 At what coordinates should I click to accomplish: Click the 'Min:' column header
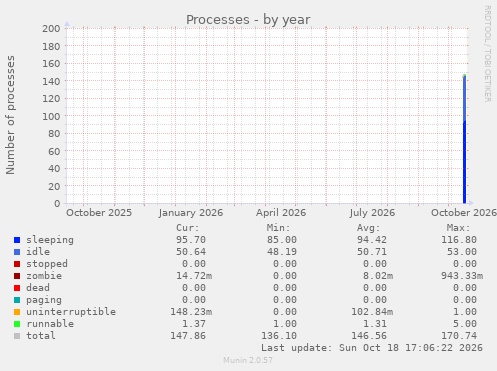click(278, 228)
